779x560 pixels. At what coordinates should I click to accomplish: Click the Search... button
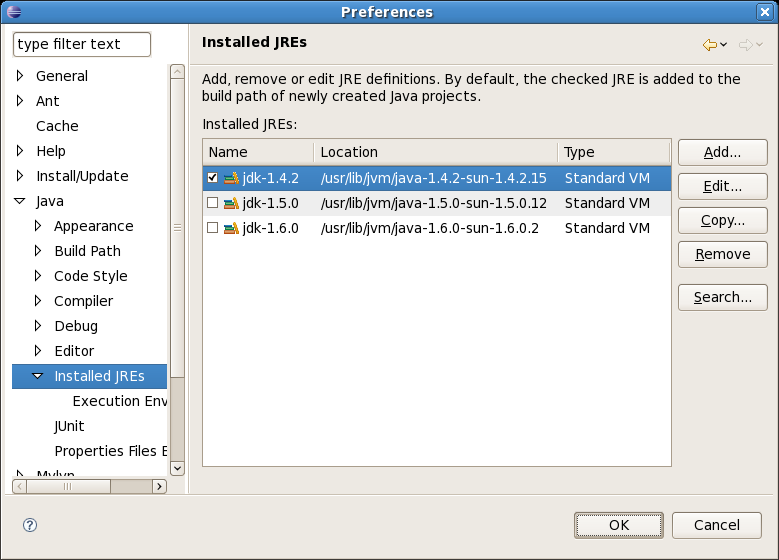[x=722, y=297]
